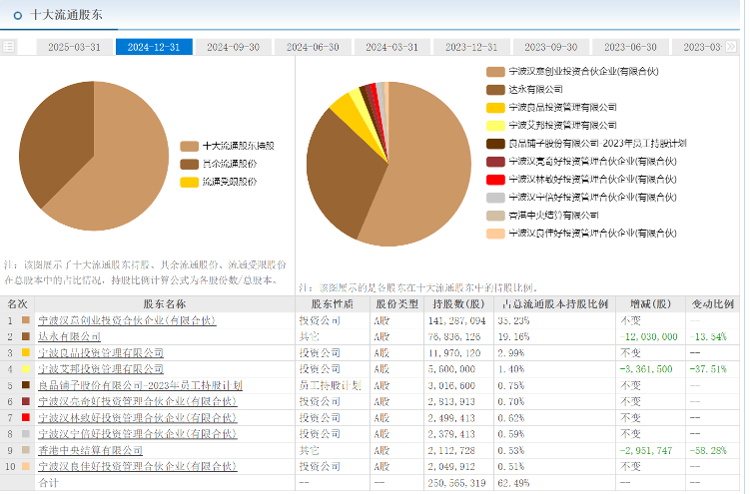Click legend marker for 其余流通股份
This screenshot has height=494, width=750.
tap(189, 164)
